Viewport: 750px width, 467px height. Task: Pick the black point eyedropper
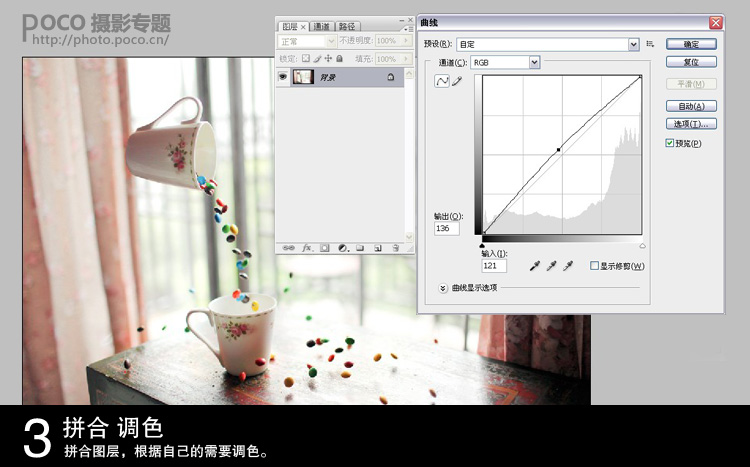pos(535,266)
